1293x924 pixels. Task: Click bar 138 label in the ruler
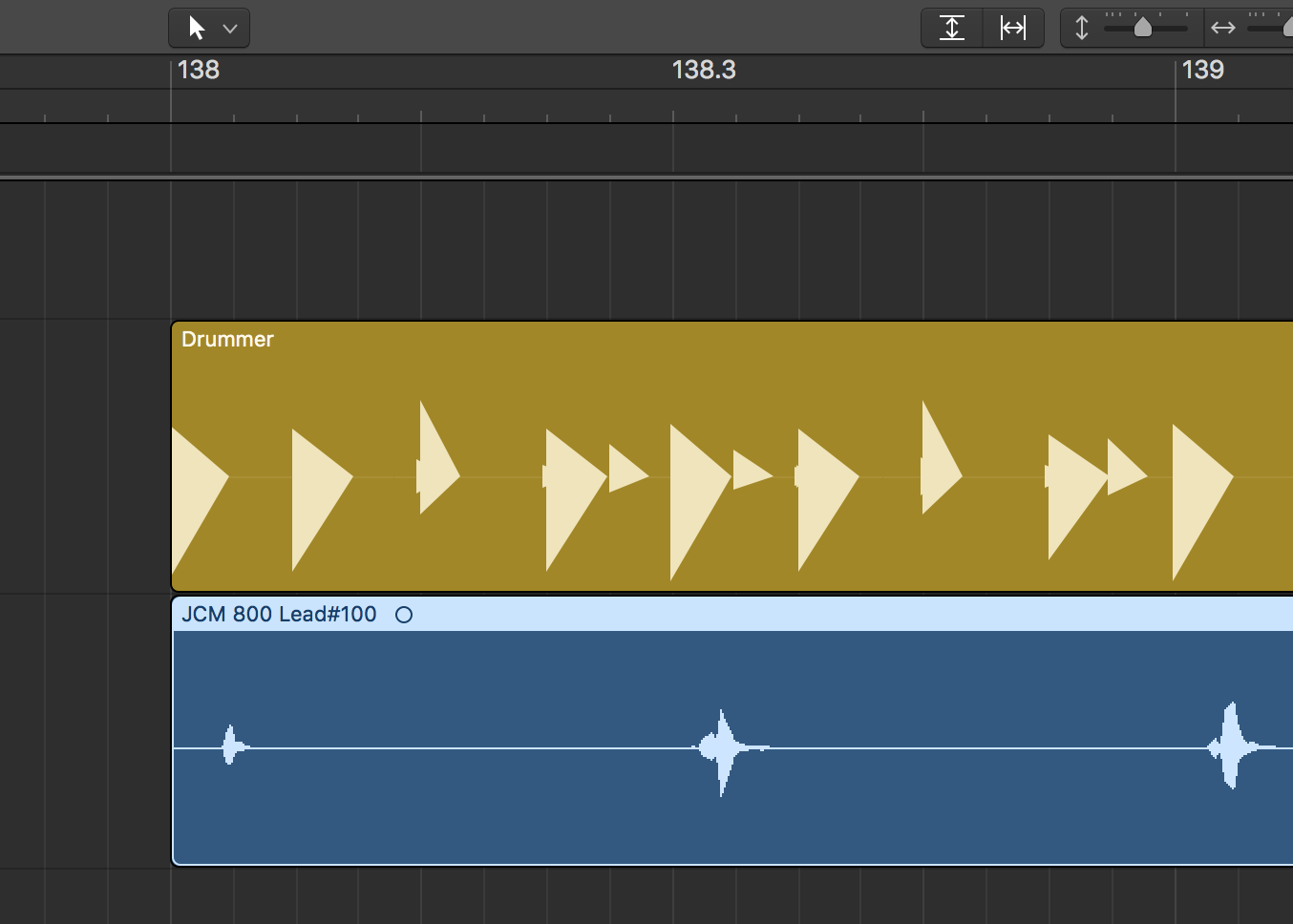[199, 70]
